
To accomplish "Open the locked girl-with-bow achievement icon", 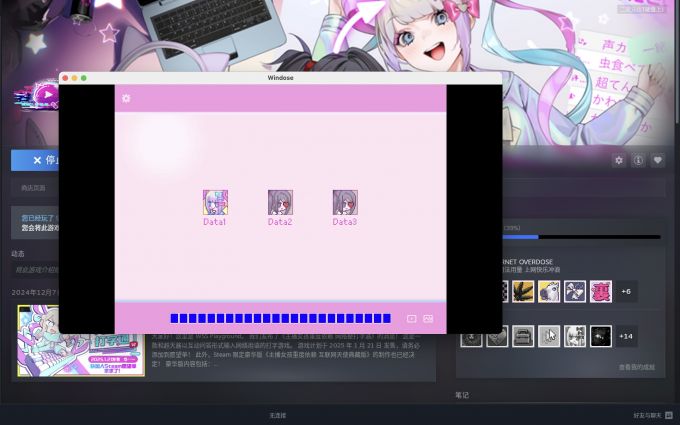I will (575, 336).
